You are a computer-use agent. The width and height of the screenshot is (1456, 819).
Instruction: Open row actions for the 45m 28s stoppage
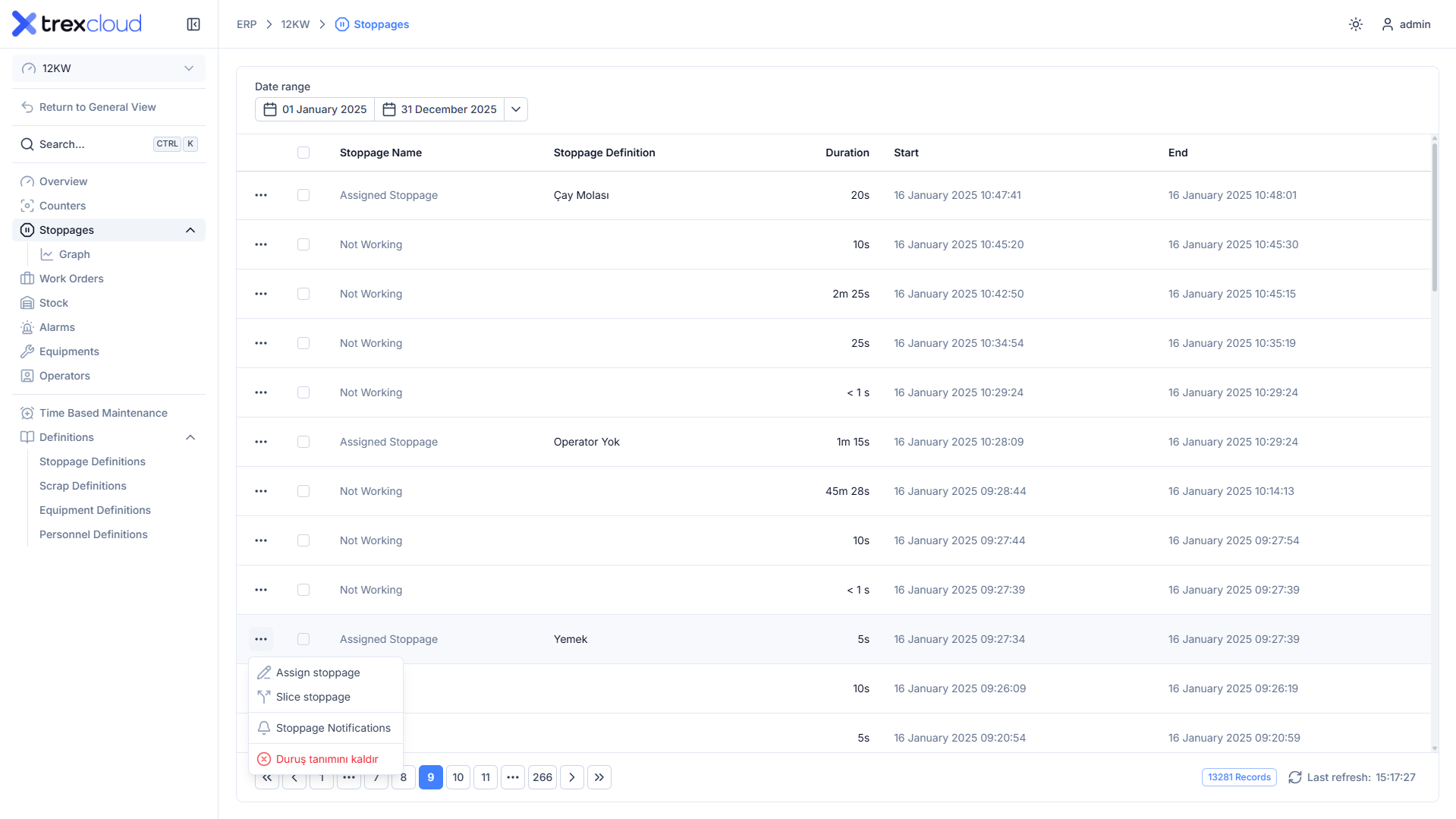click(261, 491)
